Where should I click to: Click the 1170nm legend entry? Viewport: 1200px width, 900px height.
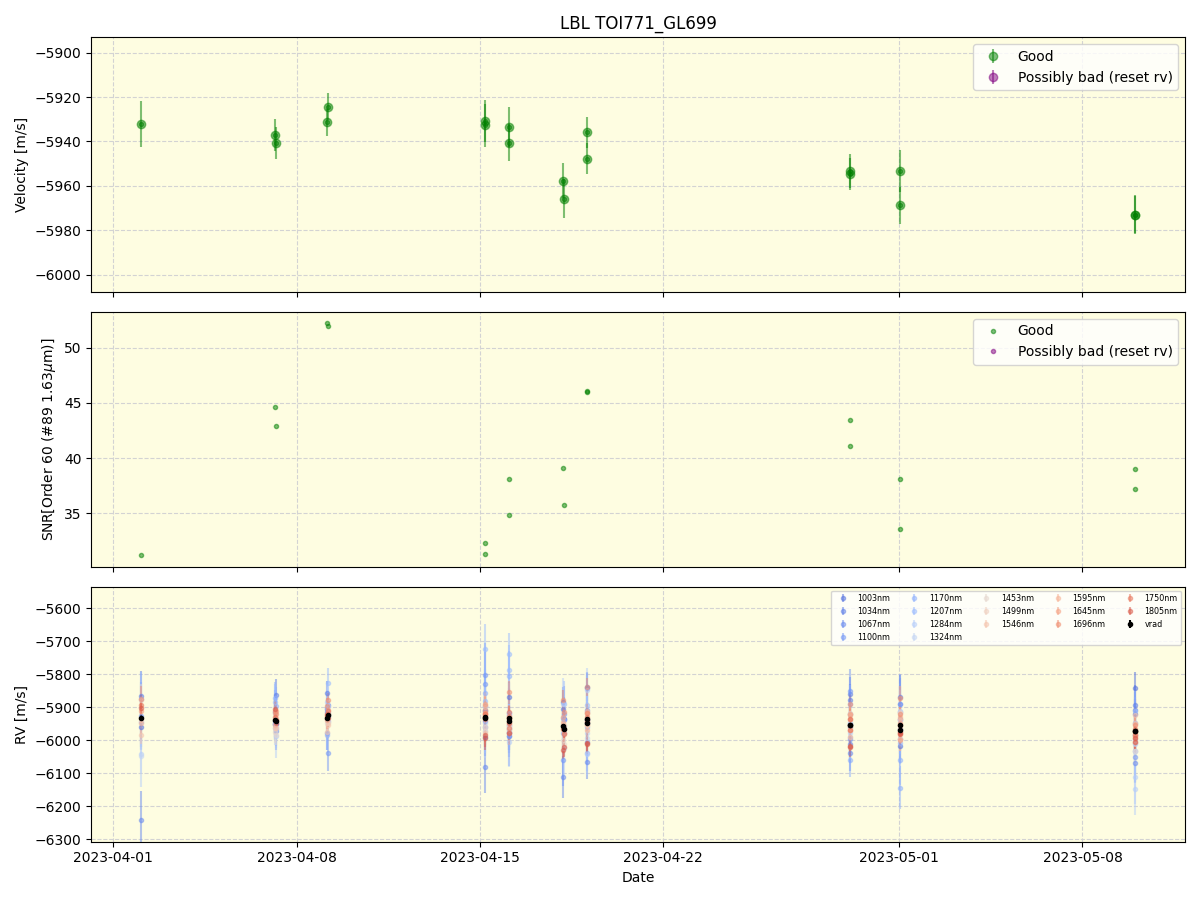(x=945, y=598)
